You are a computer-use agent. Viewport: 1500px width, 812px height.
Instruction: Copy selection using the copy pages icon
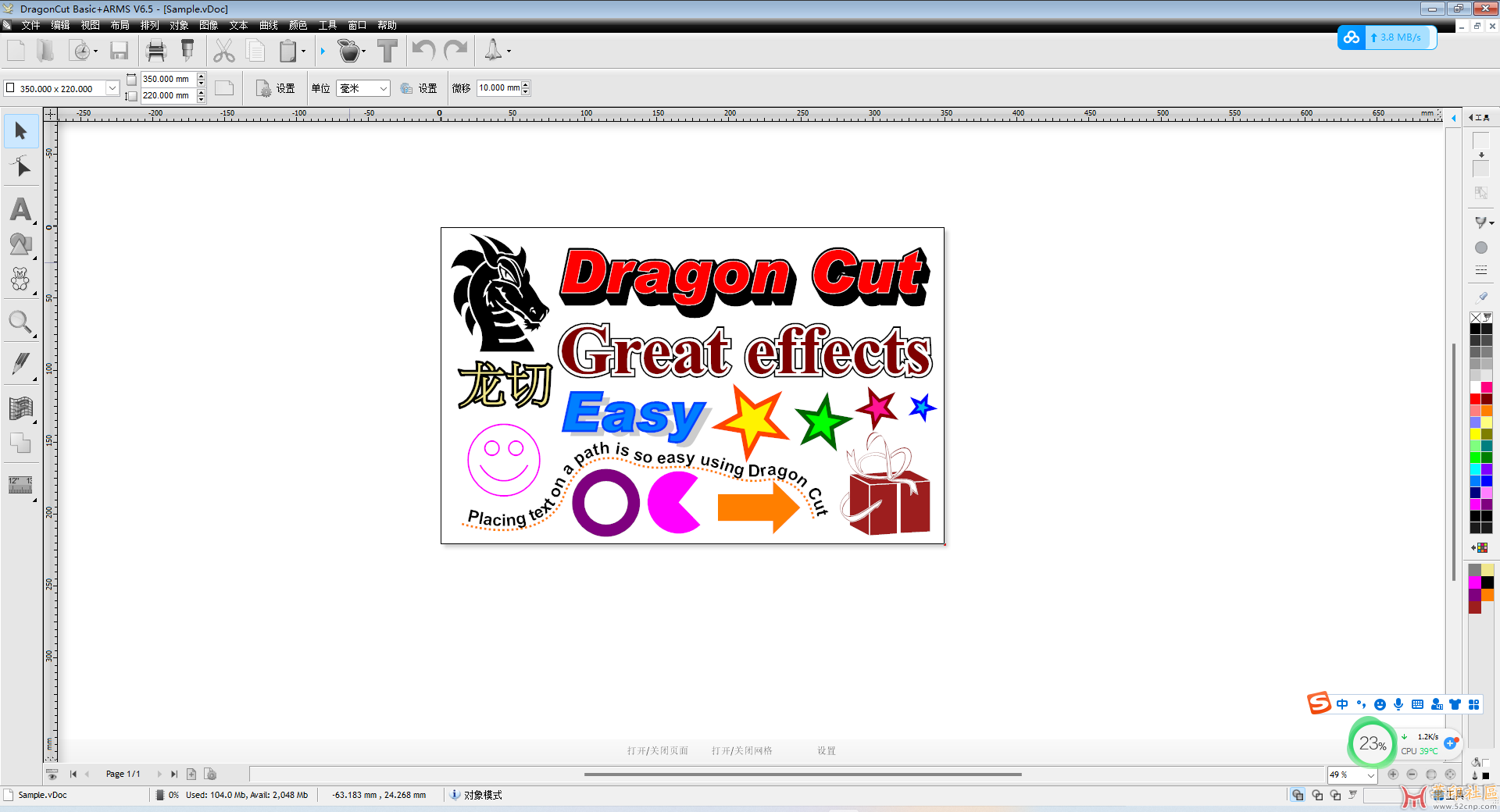[x=255, y=52]
